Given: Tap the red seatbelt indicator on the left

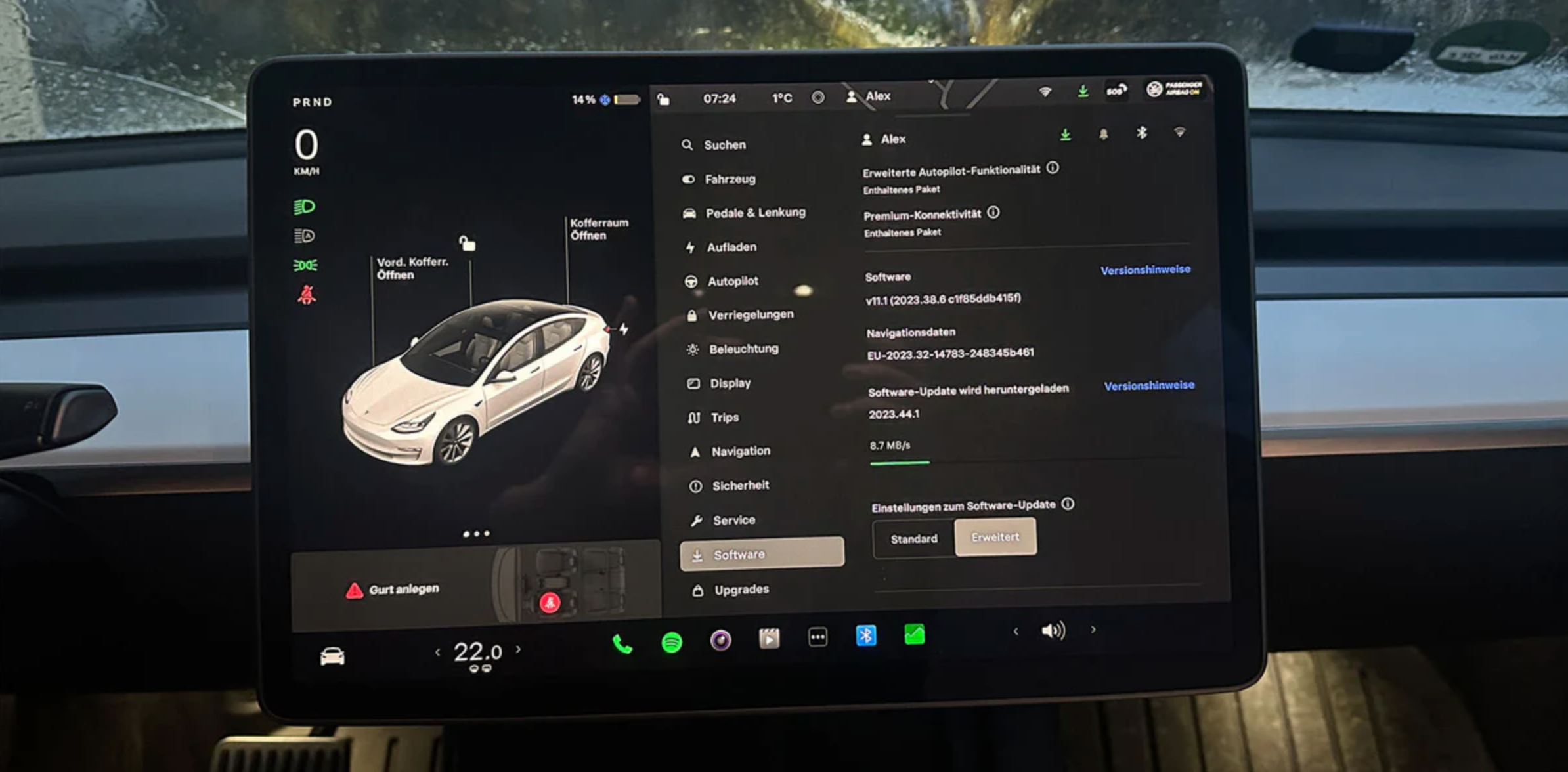Looking at the screenshot, I should 307,294.
